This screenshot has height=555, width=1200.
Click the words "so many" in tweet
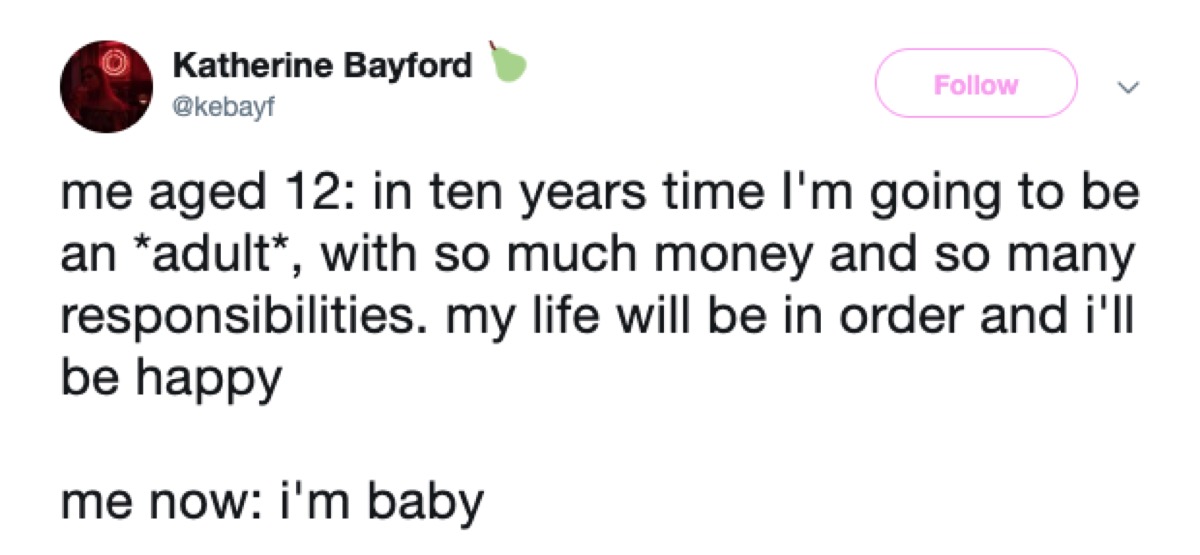1026,257
